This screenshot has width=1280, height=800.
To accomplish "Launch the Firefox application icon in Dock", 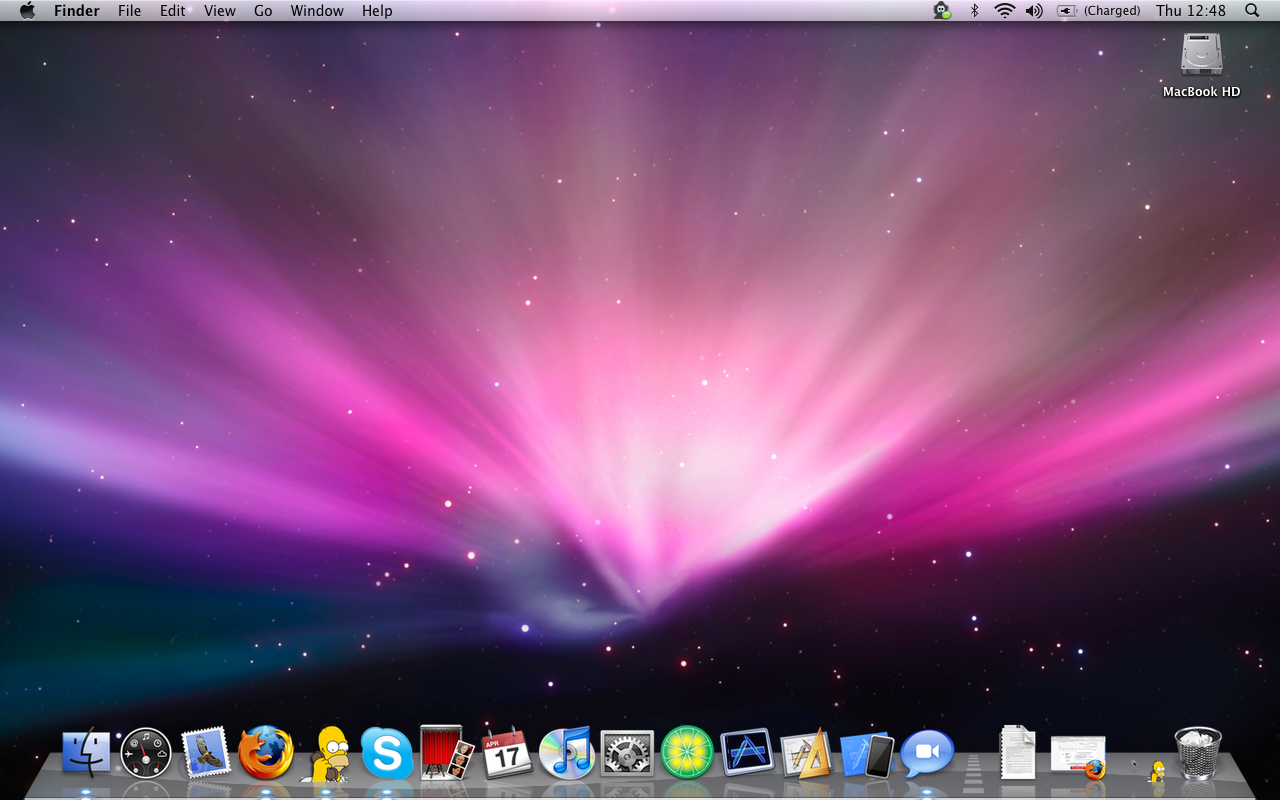I will [x=266, y=752].
